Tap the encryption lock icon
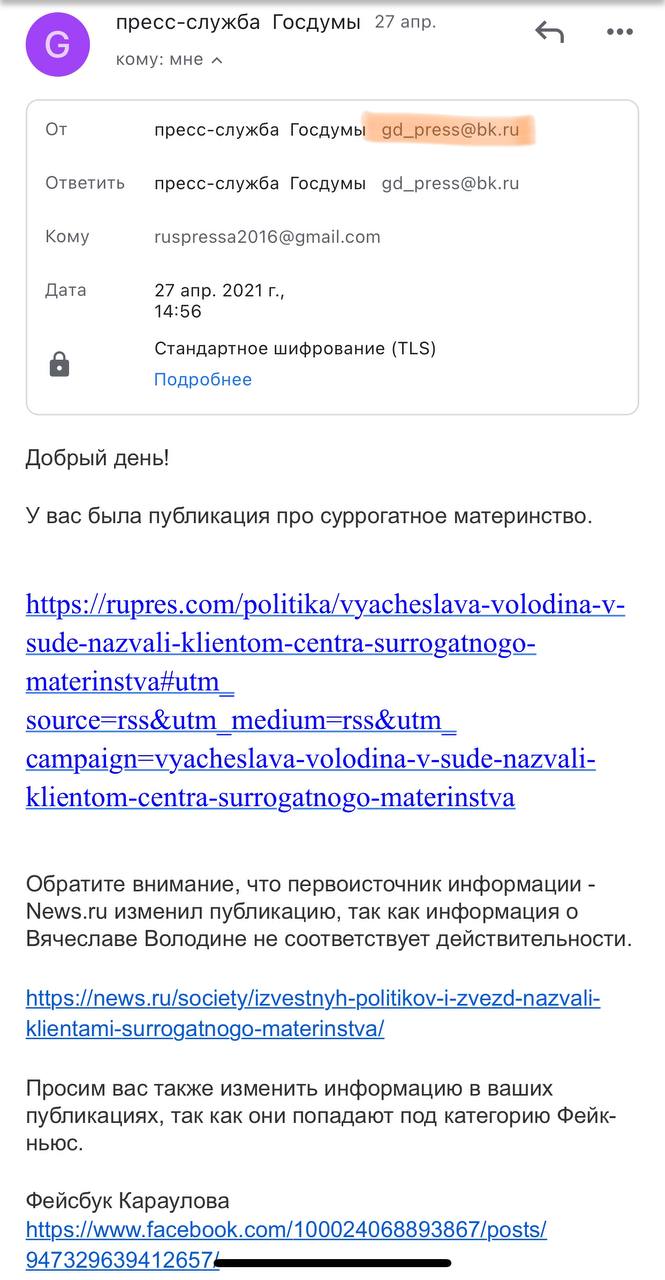The image size is (665, 1280). (59, 364)
